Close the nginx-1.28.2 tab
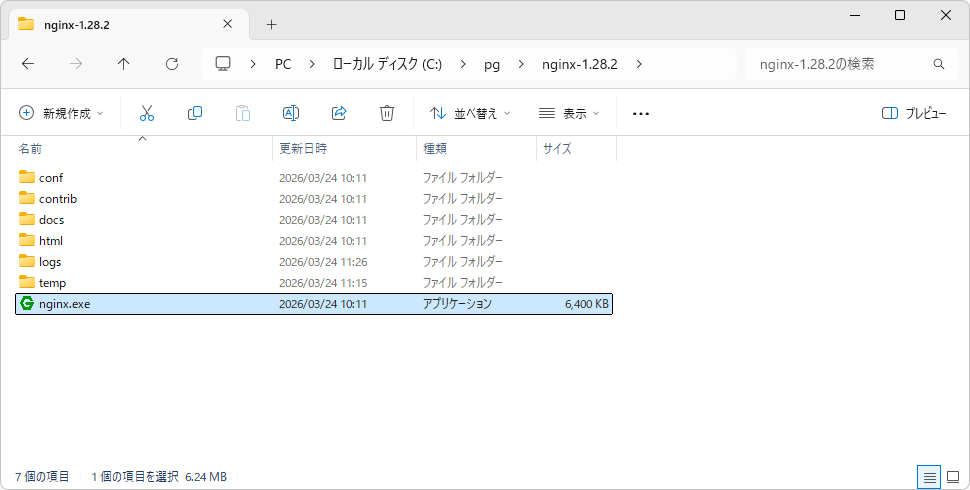This screenshot has width=970, height=490. tap(228, 24)
